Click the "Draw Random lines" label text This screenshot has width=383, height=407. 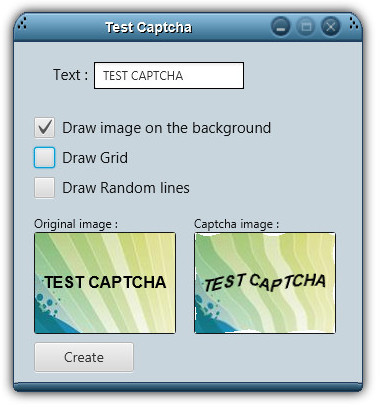(x=126, y=188)
